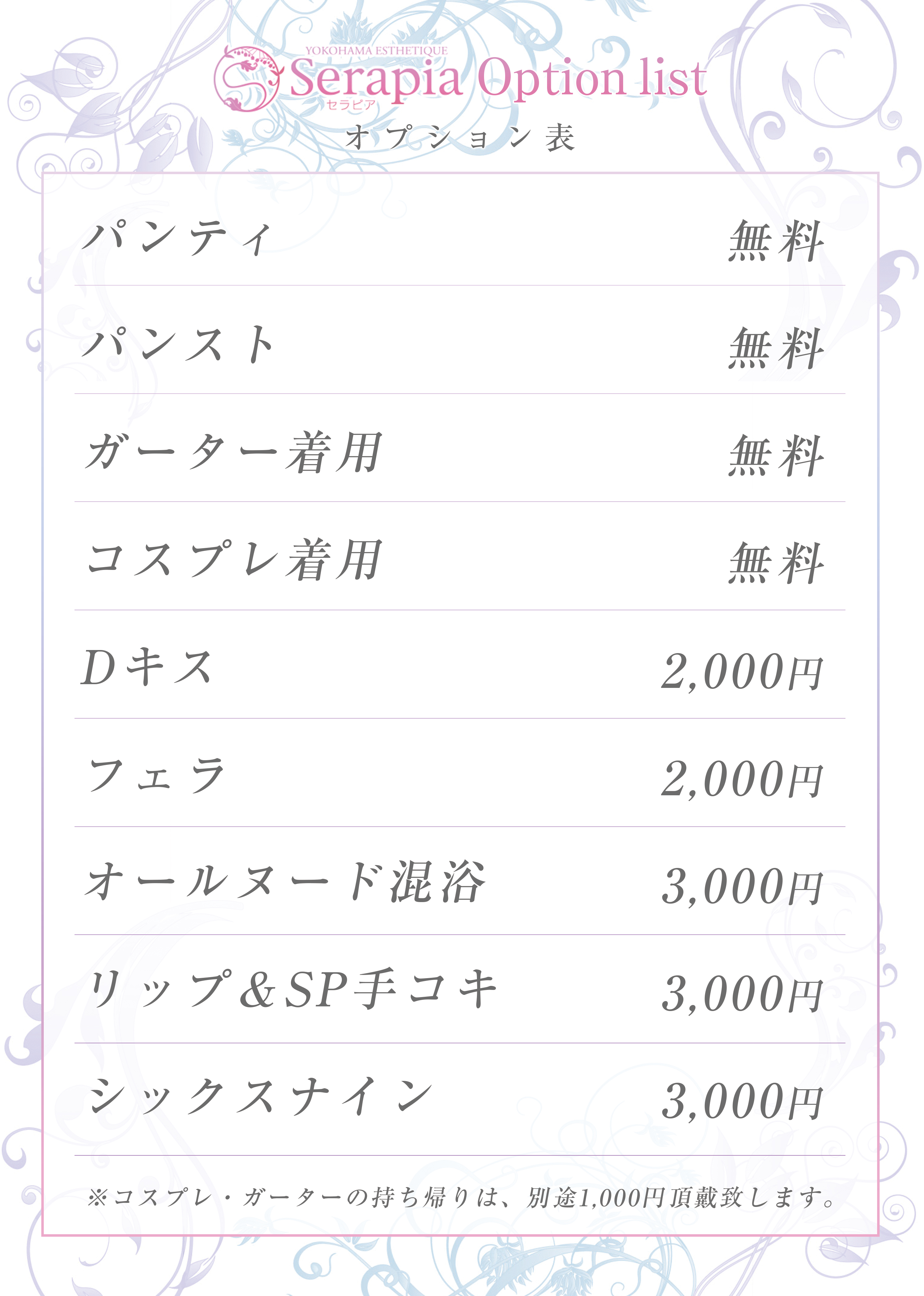Select the フェラ option label
924x1296 pixels.
click(156, 775)
